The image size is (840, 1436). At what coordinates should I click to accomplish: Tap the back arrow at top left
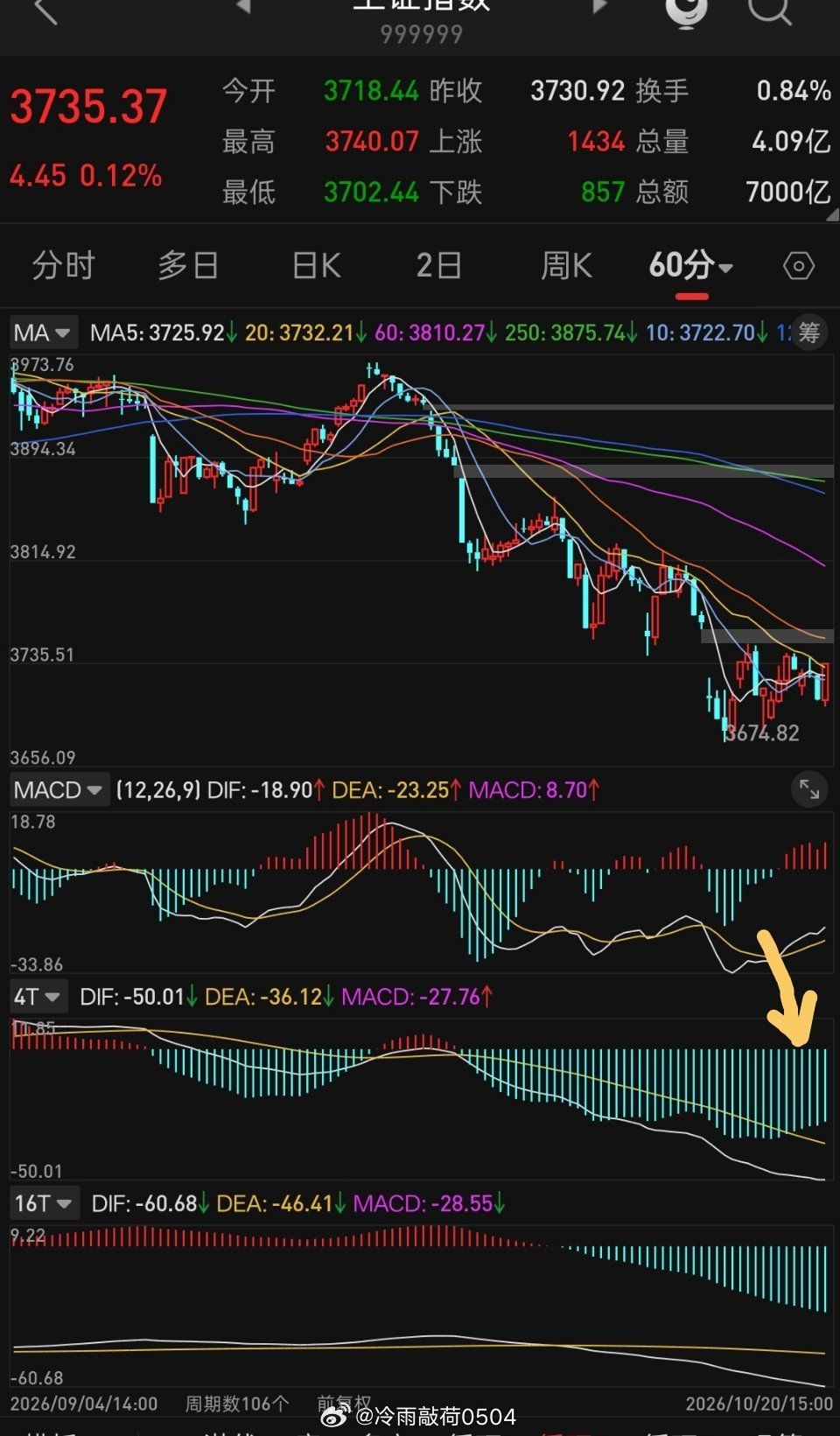click(x=45, y=11)
